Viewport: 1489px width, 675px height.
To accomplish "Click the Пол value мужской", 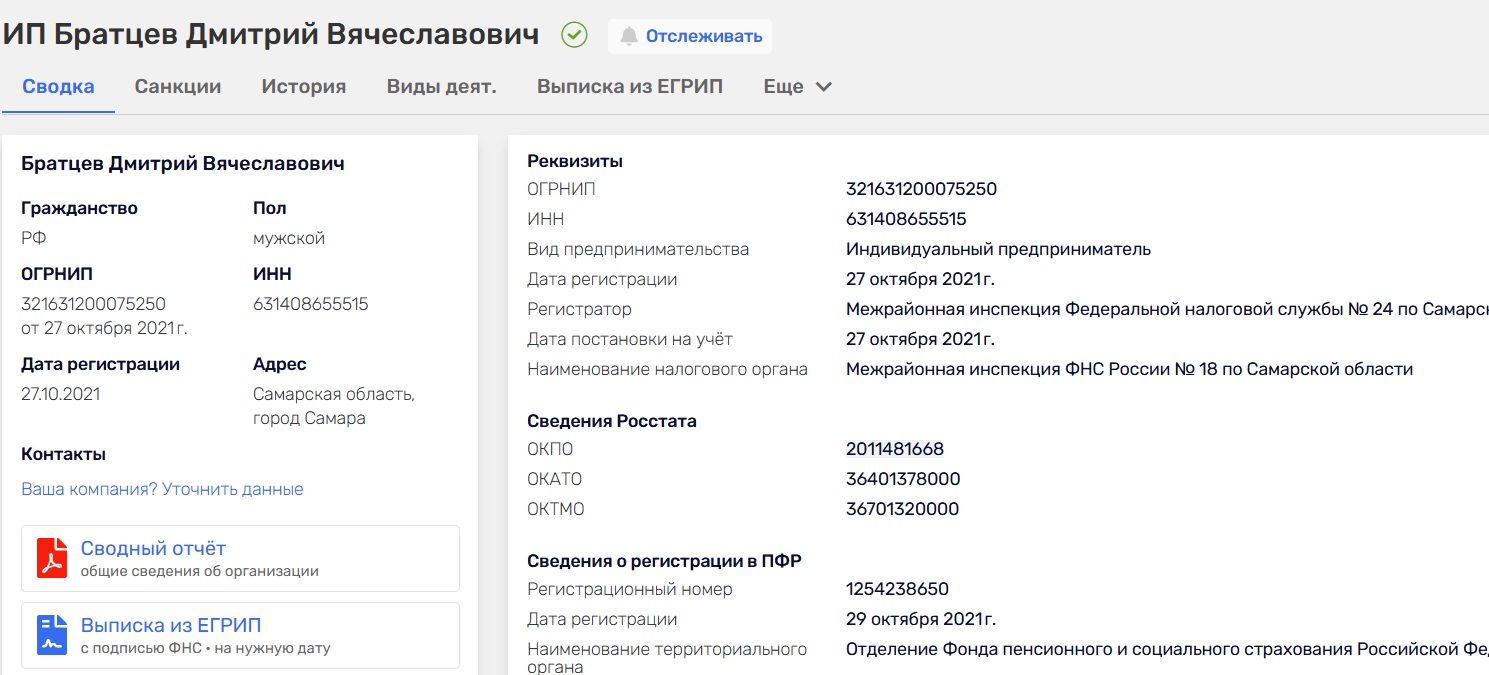I will pos(289,238).
